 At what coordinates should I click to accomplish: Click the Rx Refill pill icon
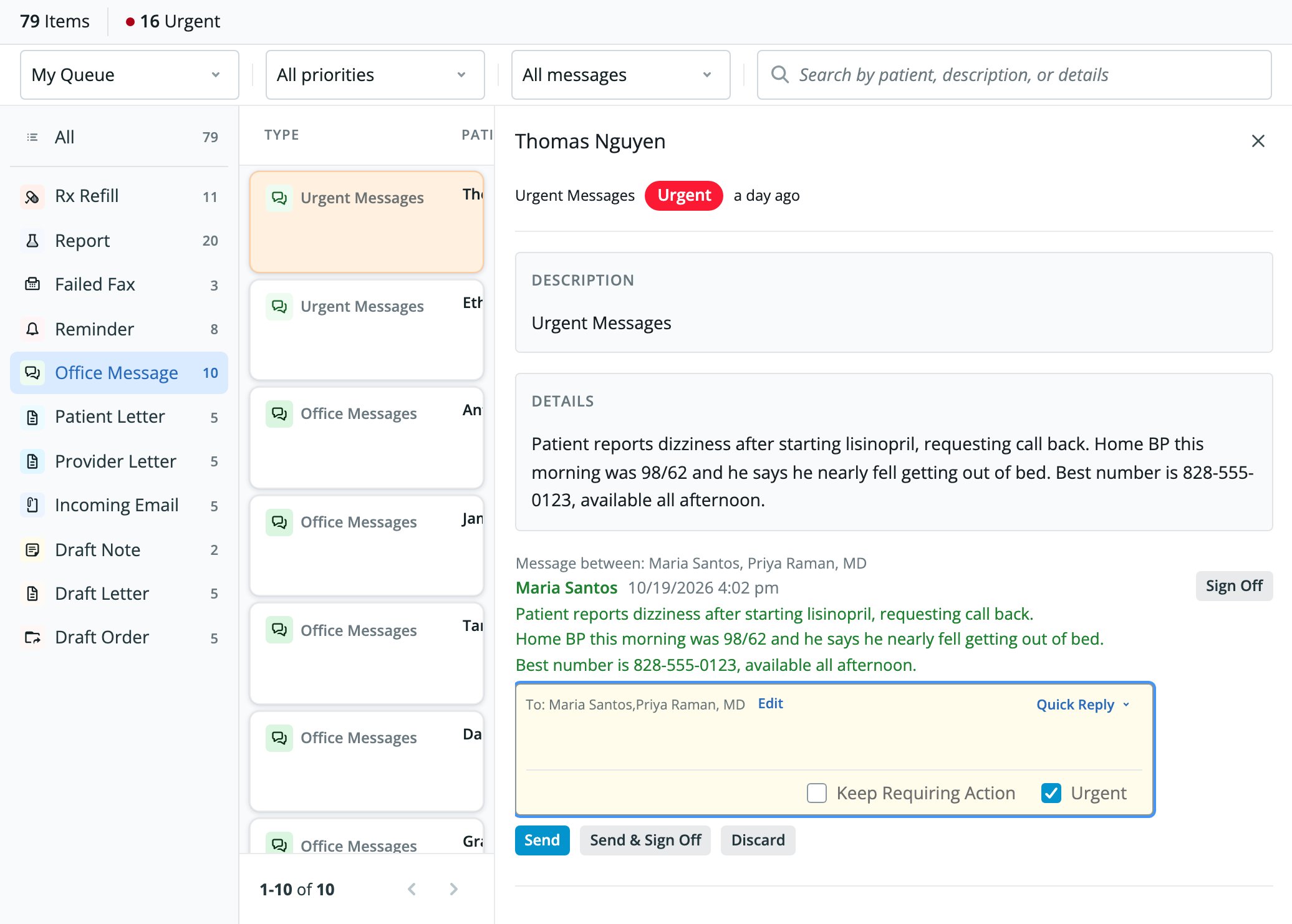(32, 197)
